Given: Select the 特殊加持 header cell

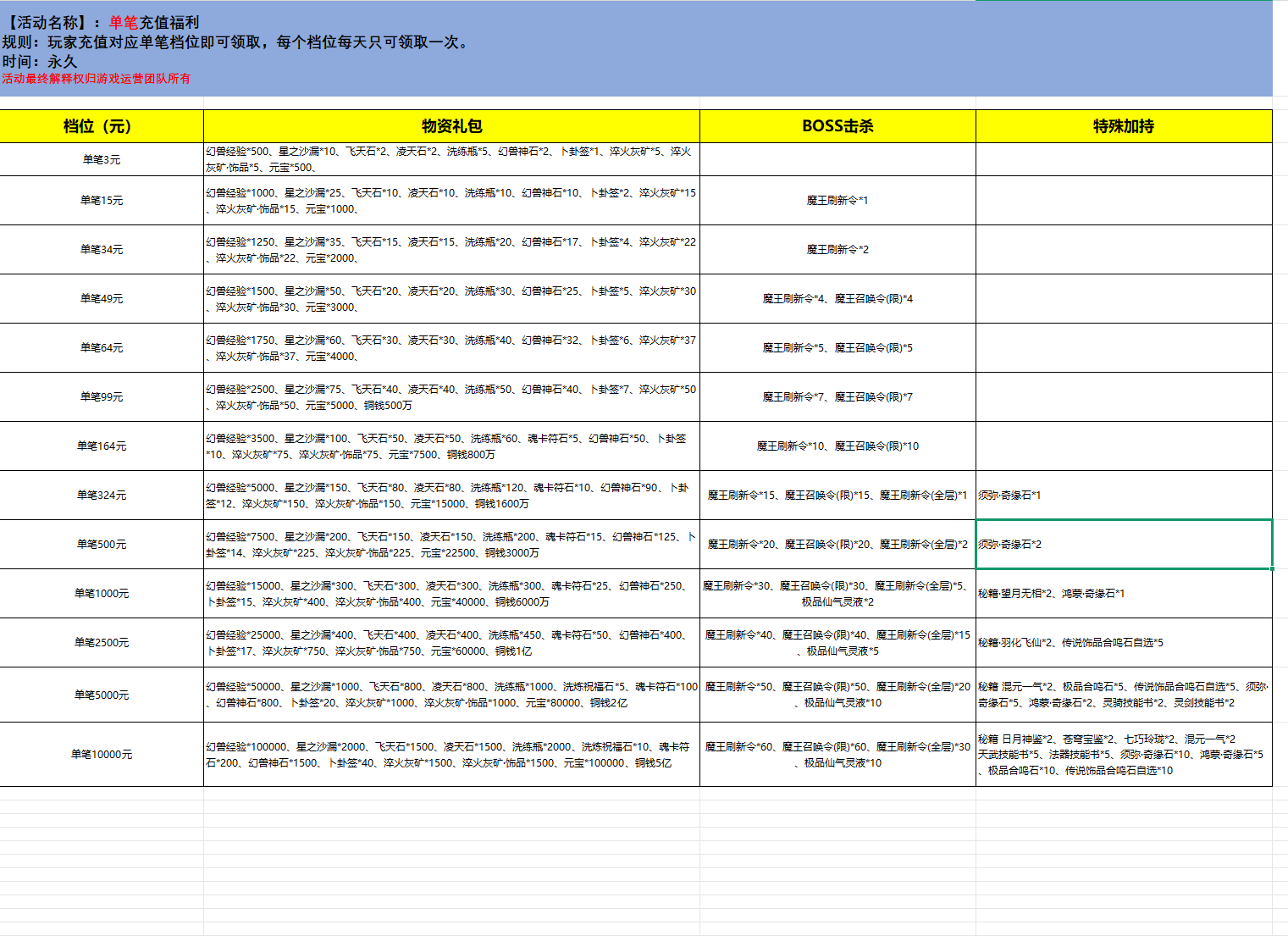Looking at the screenshot, I should 1123,126.
